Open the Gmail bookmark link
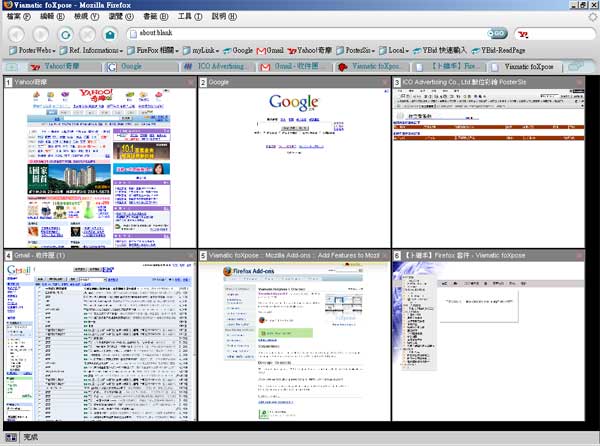600x446 pixels. pos(270,50)
